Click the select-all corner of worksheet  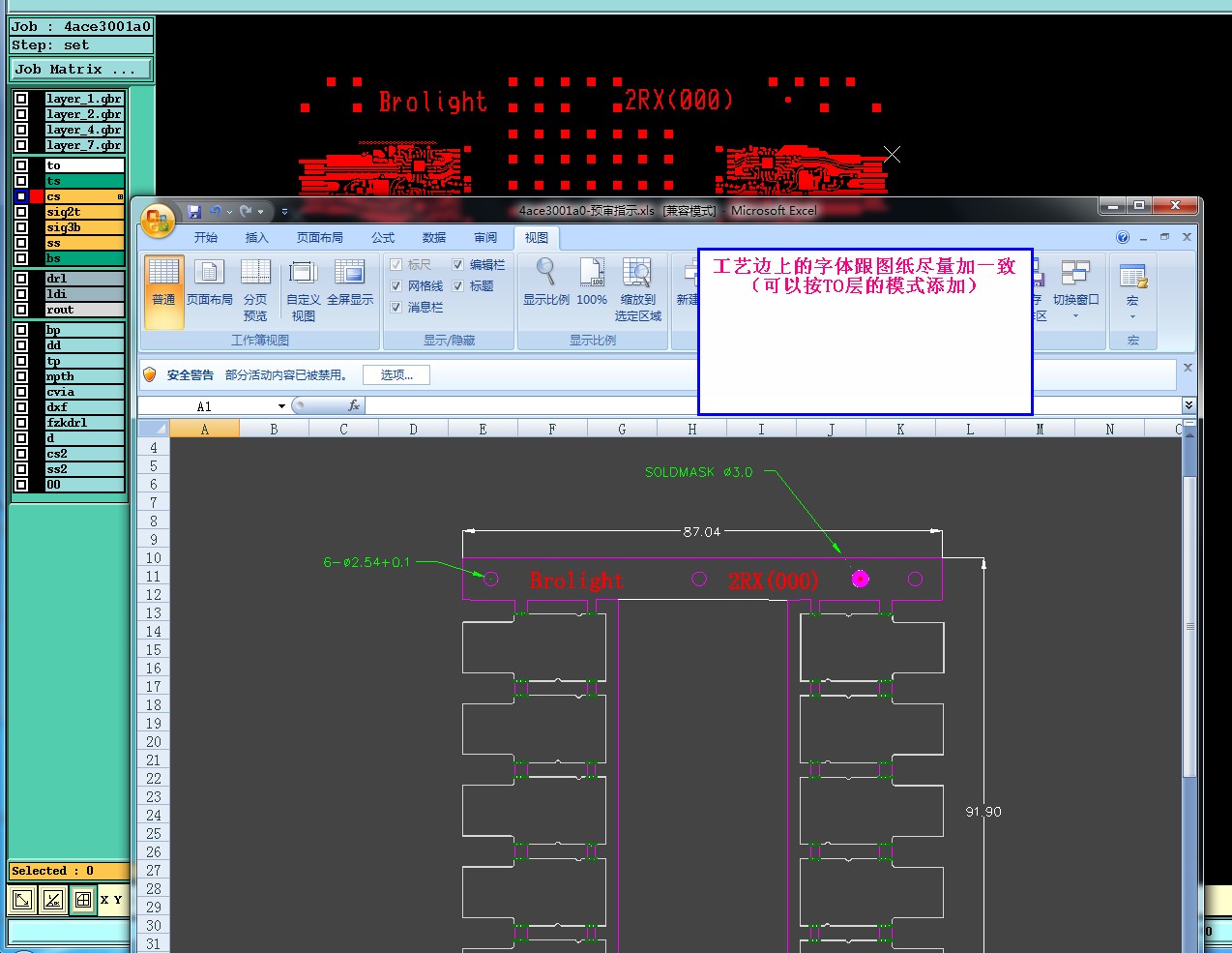(154, 429)
